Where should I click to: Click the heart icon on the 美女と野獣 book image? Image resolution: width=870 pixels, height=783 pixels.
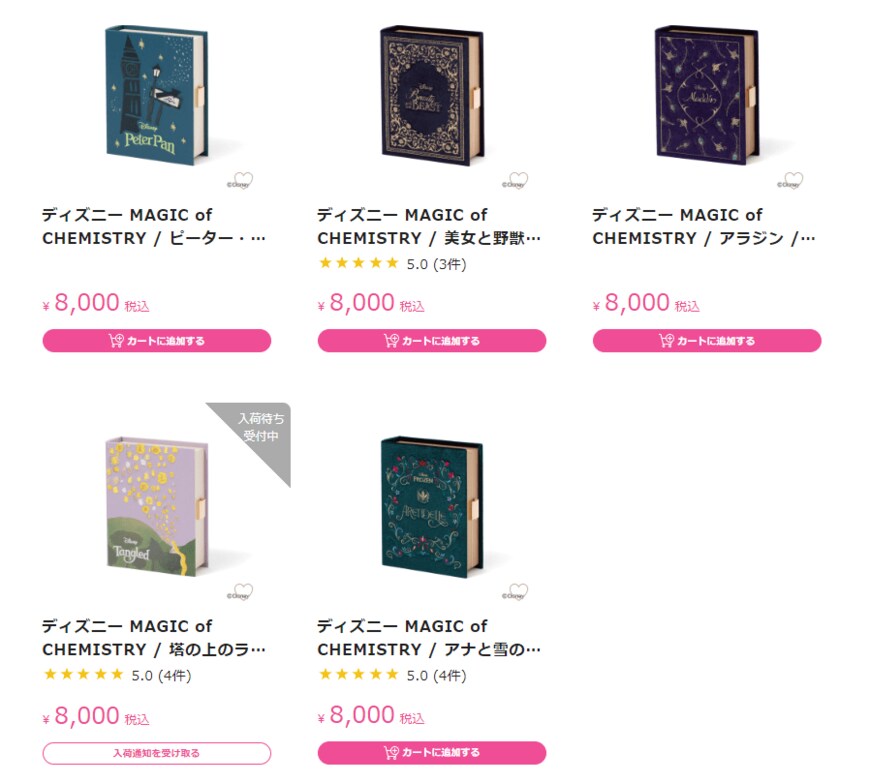(518, 181)
